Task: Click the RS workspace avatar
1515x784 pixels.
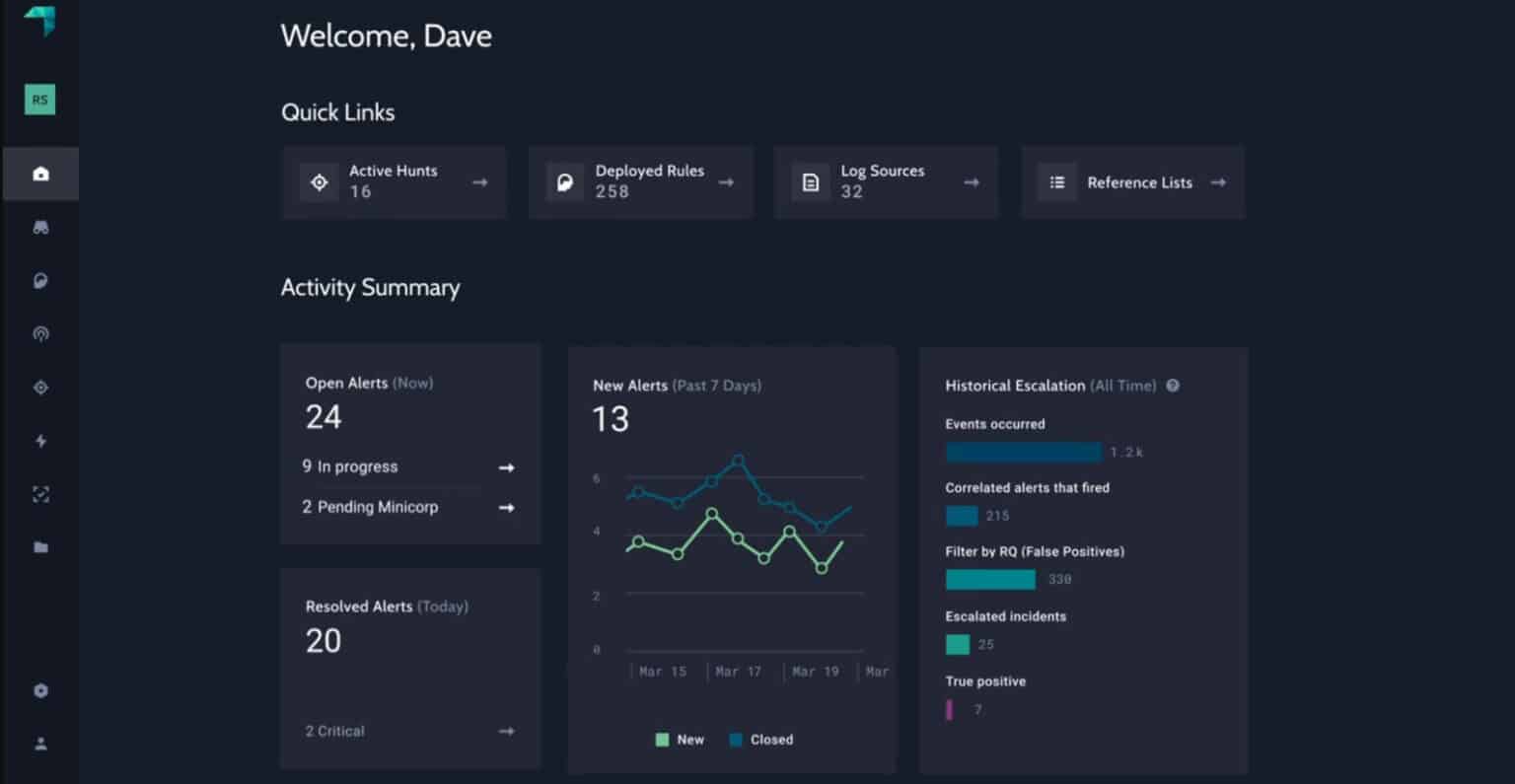Action: 39,99
